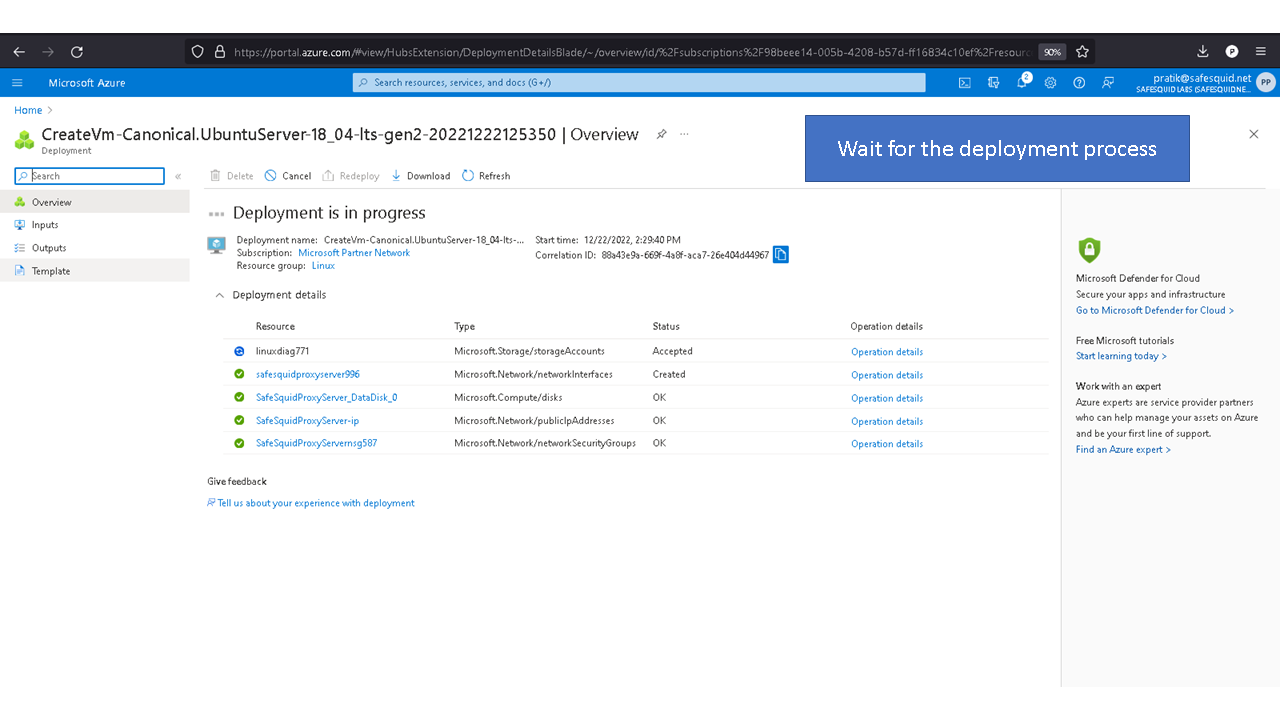Select Template in the left menu
This screenshot has width=1280, height=720.
pyautogui.click(x=94, y=271)
